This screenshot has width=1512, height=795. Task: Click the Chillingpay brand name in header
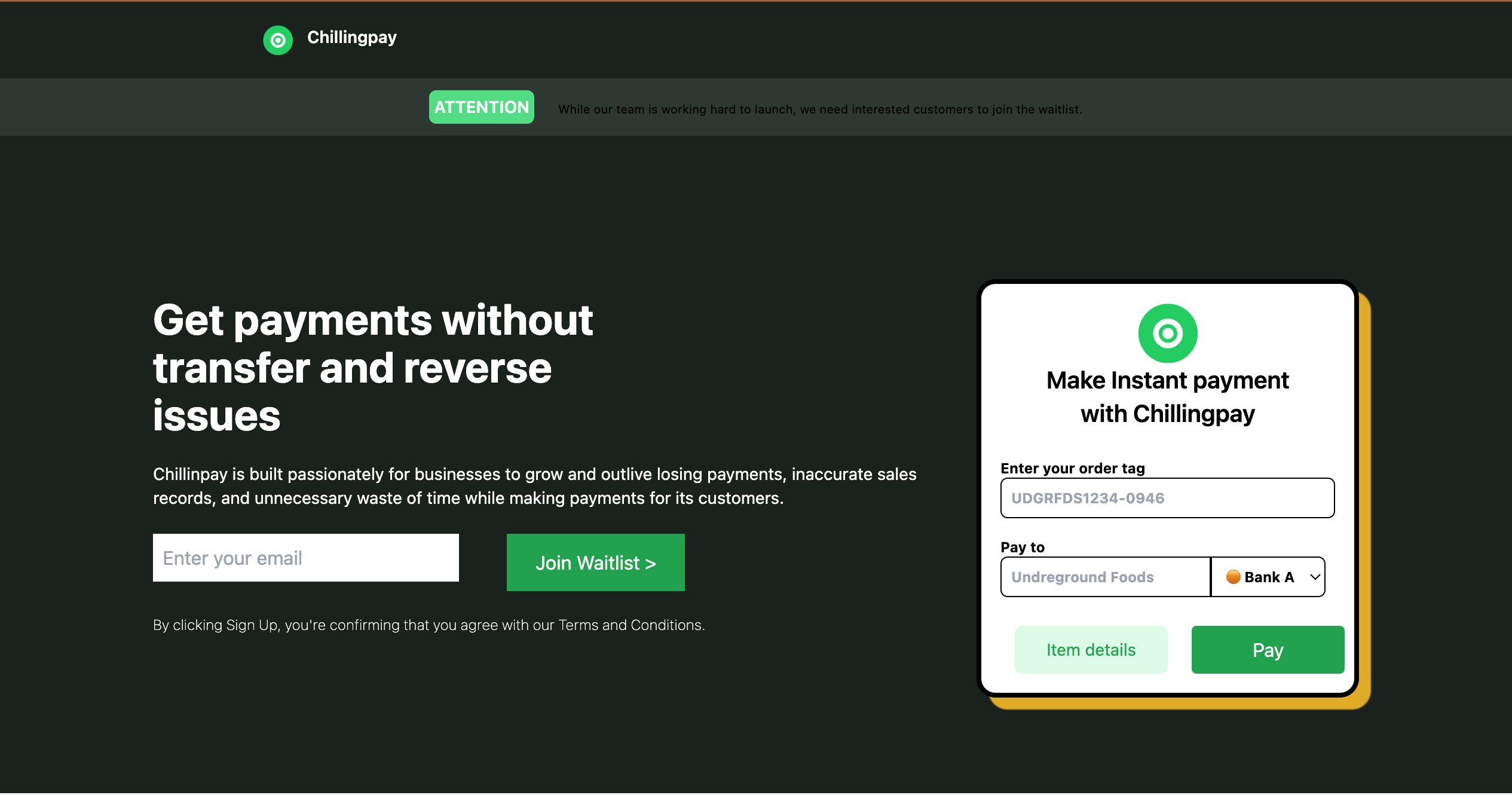click(x=352, y=38)
